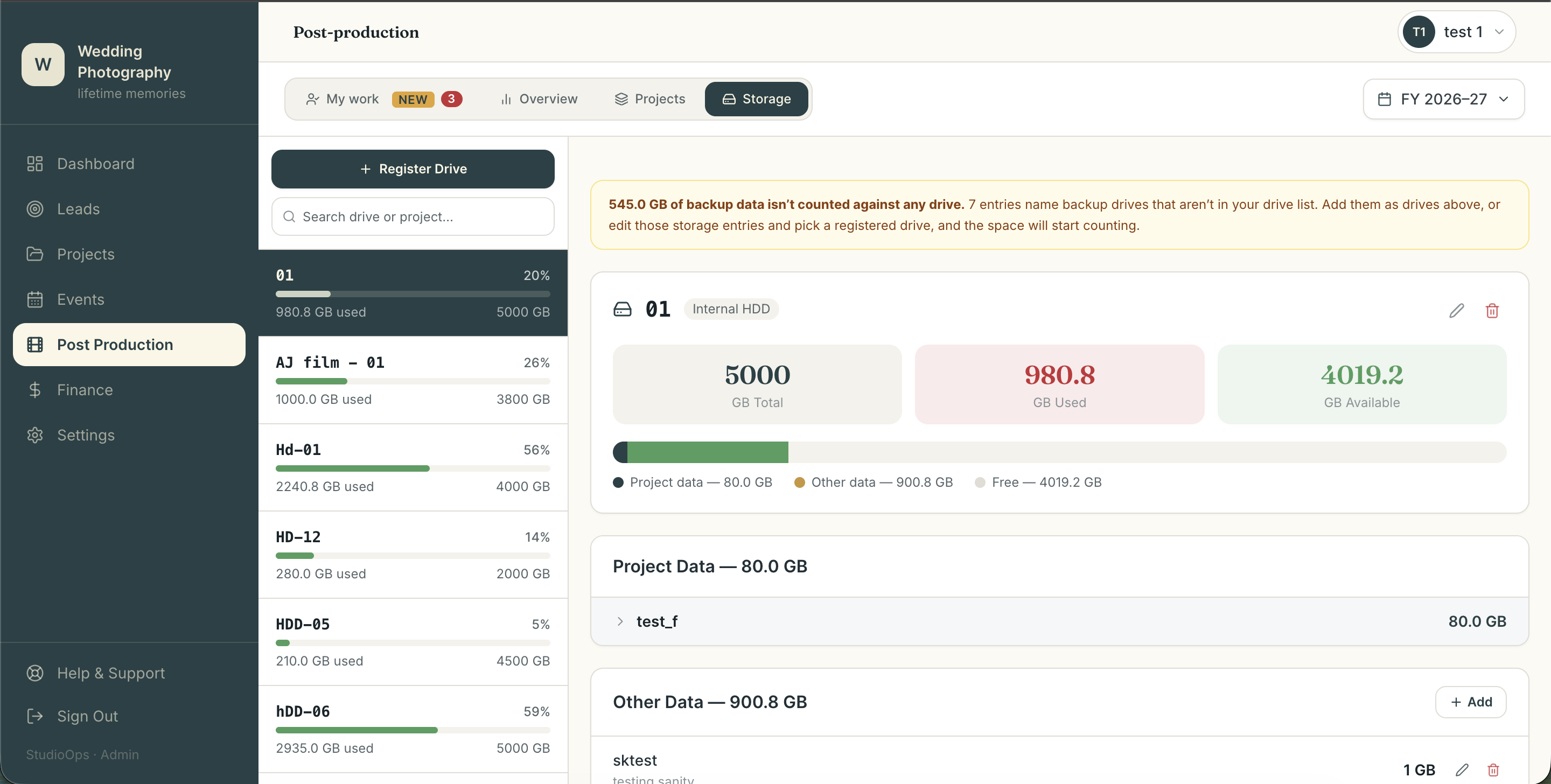
Task: Click the Internal HDD tag
Action: [731, 309]
